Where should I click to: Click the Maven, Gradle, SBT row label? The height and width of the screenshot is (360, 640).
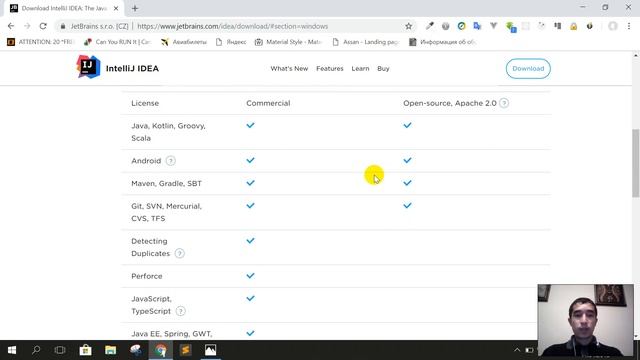[167, 184]
